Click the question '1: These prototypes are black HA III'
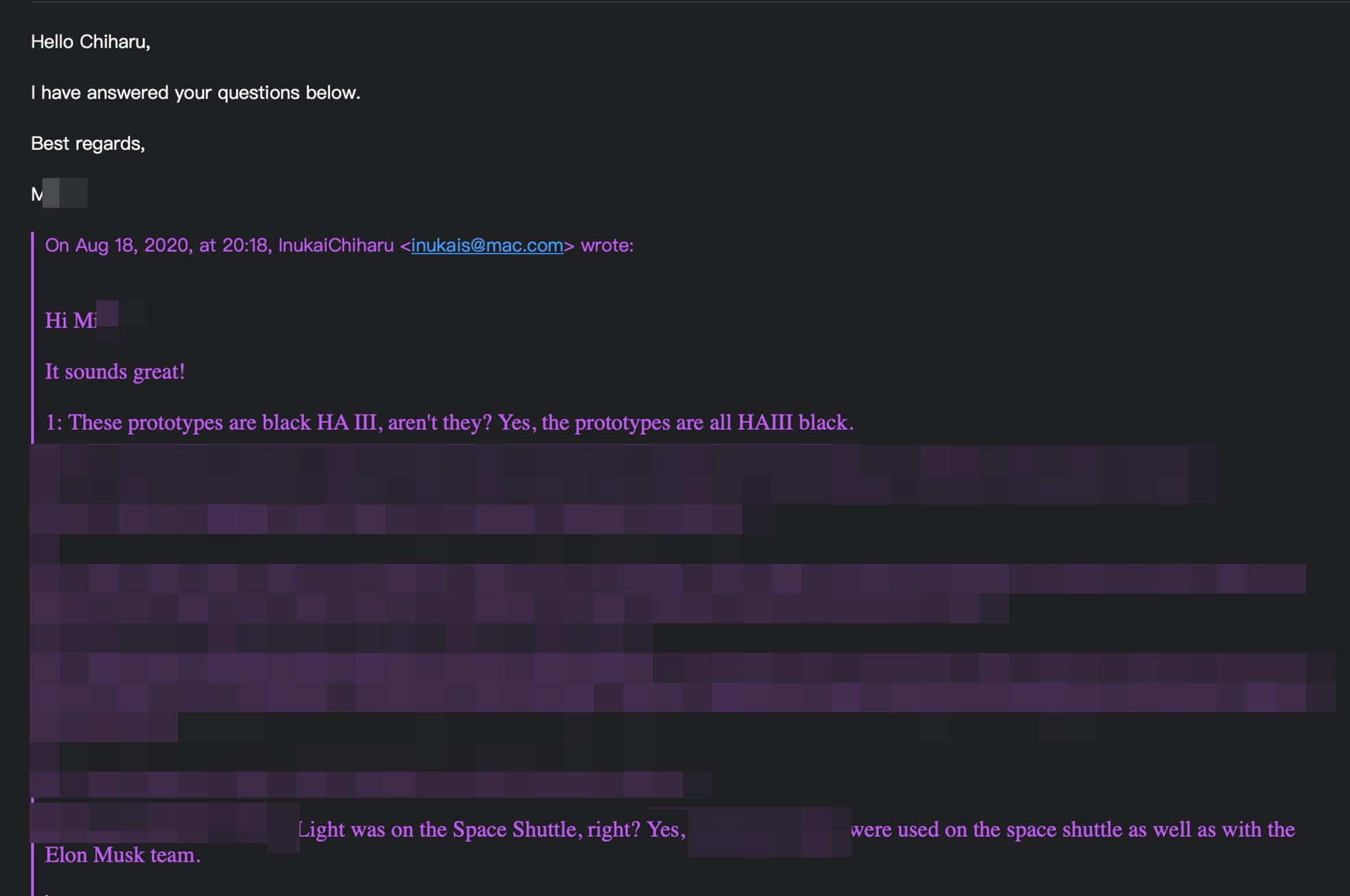 211,422
